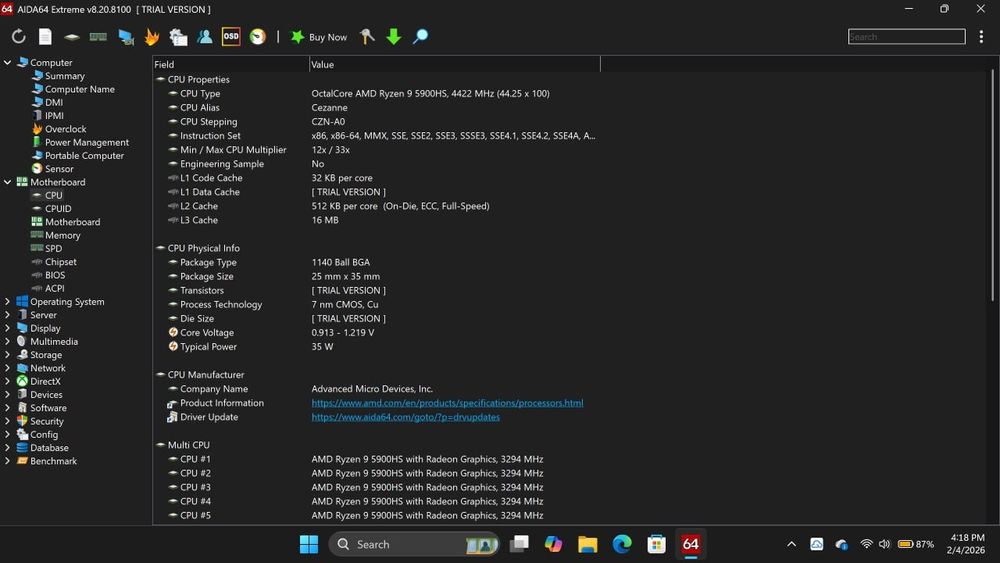Screen dimensions: 1000x563
Task: Expand the Benchmark node
Action: point(8,461)
